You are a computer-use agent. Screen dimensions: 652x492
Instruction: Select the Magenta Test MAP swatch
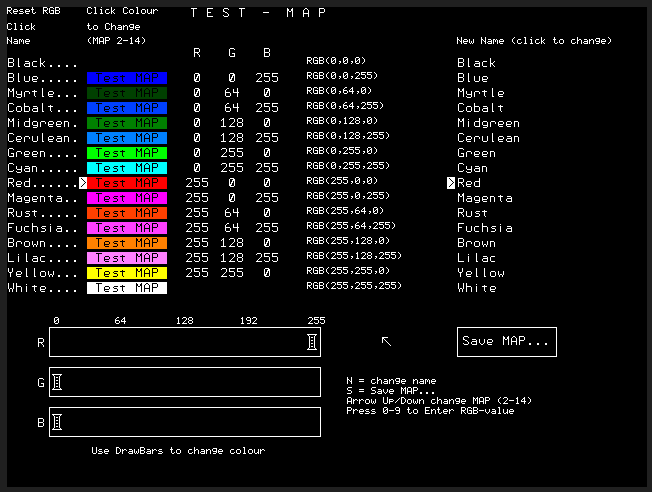coord(127,198)
